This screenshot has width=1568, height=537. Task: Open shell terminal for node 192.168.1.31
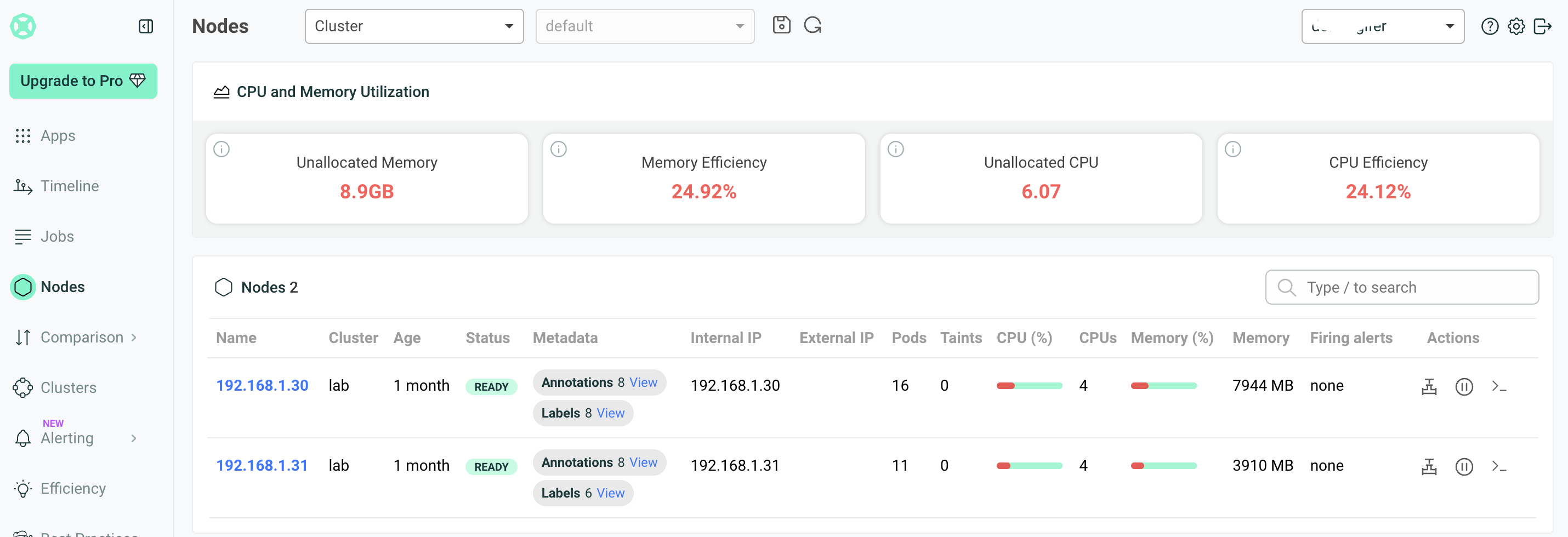pyautogui.click(x=1498, y=466)
